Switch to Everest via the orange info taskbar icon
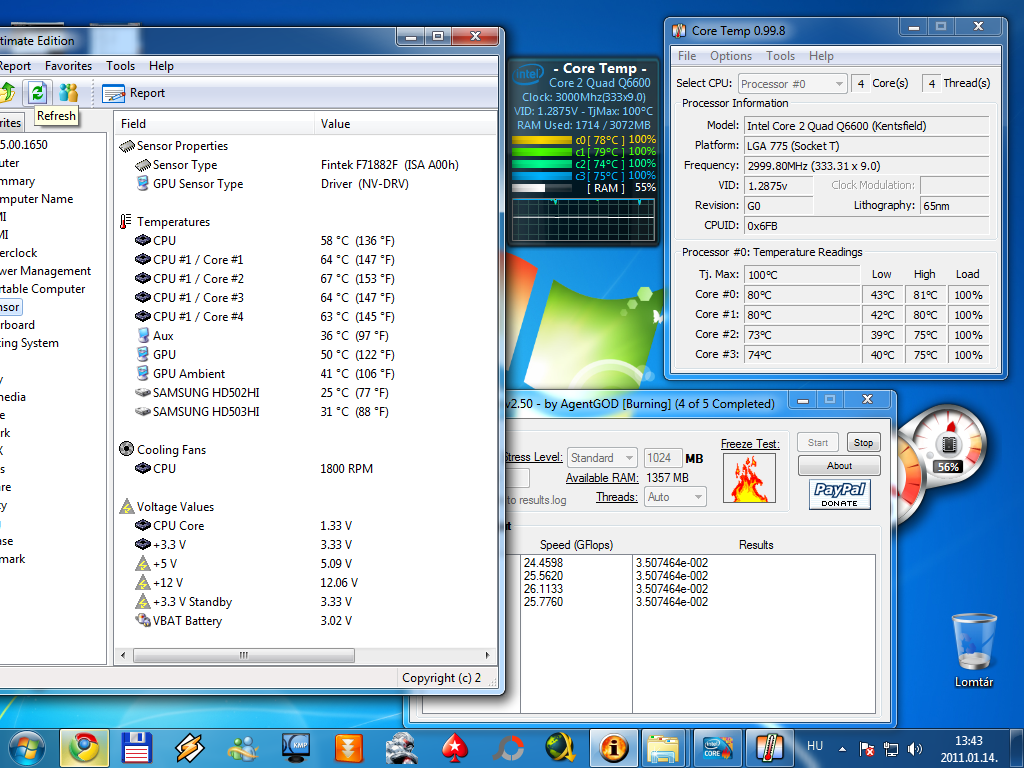Viewport: 1024px width, 768px height. [x=614, y=748]
